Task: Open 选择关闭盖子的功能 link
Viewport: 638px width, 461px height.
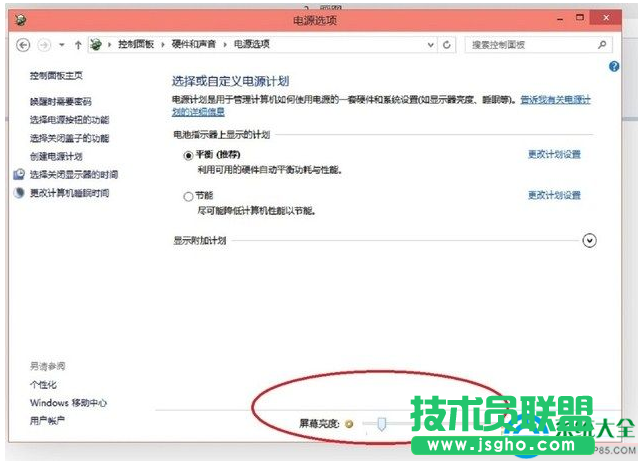Action: click(70, 138)
